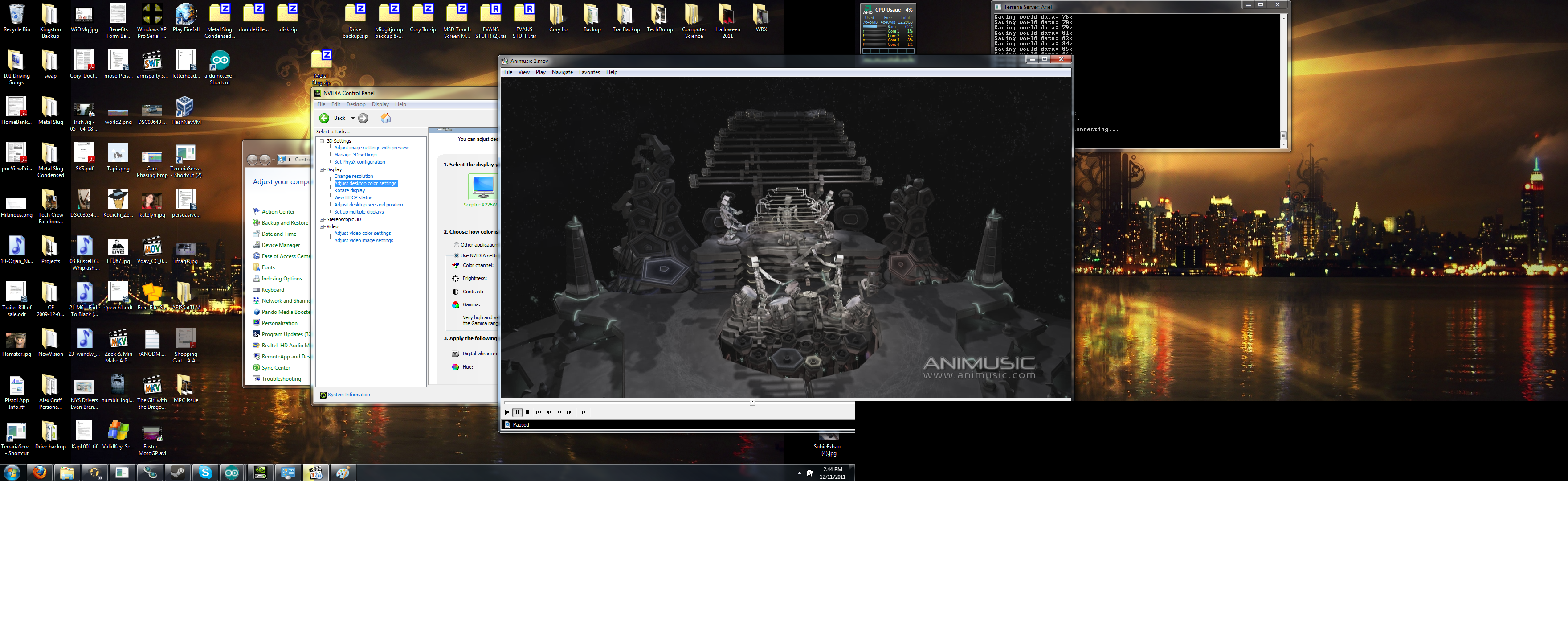The height and width of the screenshot is (617, 1568).
Task: Click the Play Firefall desktop icon
Action: pos(186,18)
